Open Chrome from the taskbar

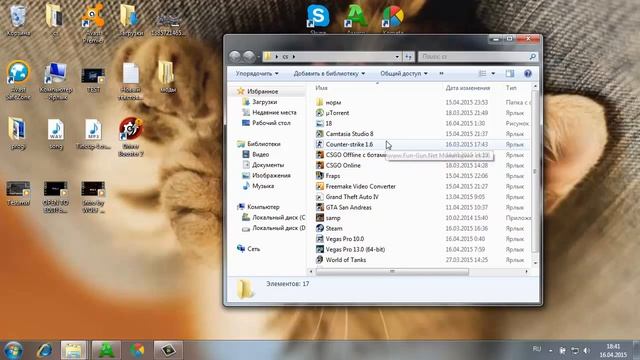(x=138, y=350)
